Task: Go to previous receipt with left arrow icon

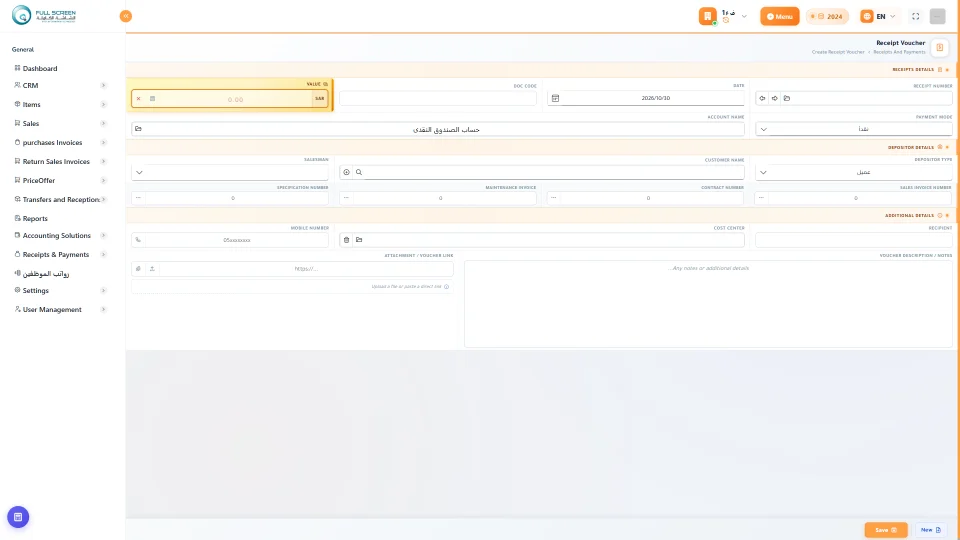Action: pos(762,98)
